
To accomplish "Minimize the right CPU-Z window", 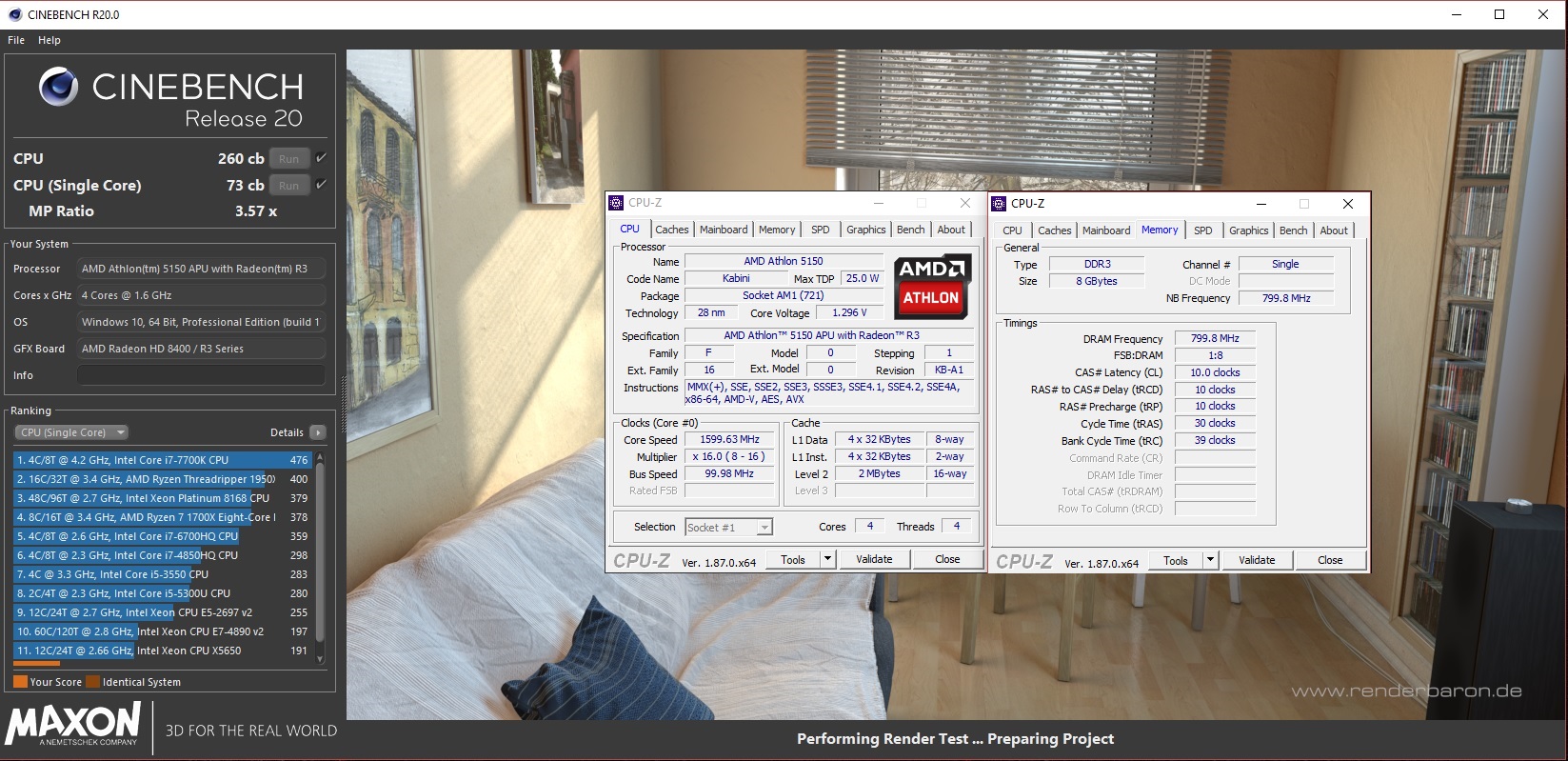I will 1260,204.
